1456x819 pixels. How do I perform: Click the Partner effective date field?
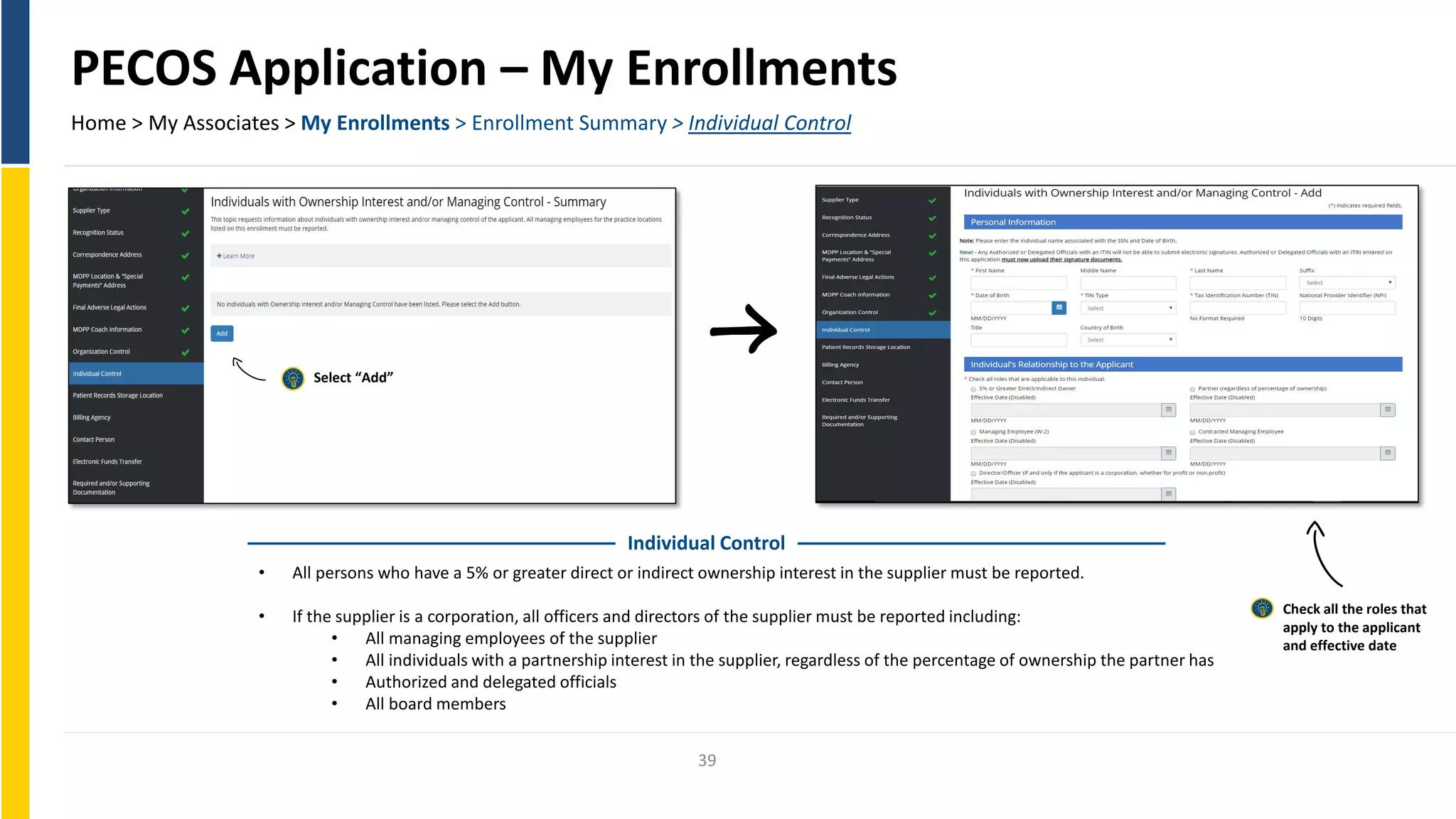point(1285,409)
